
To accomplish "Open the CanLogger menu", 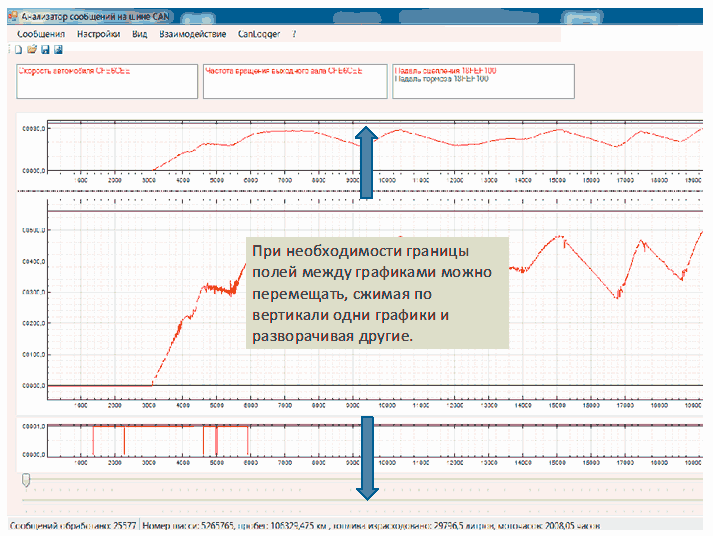I will coord(258,33).
